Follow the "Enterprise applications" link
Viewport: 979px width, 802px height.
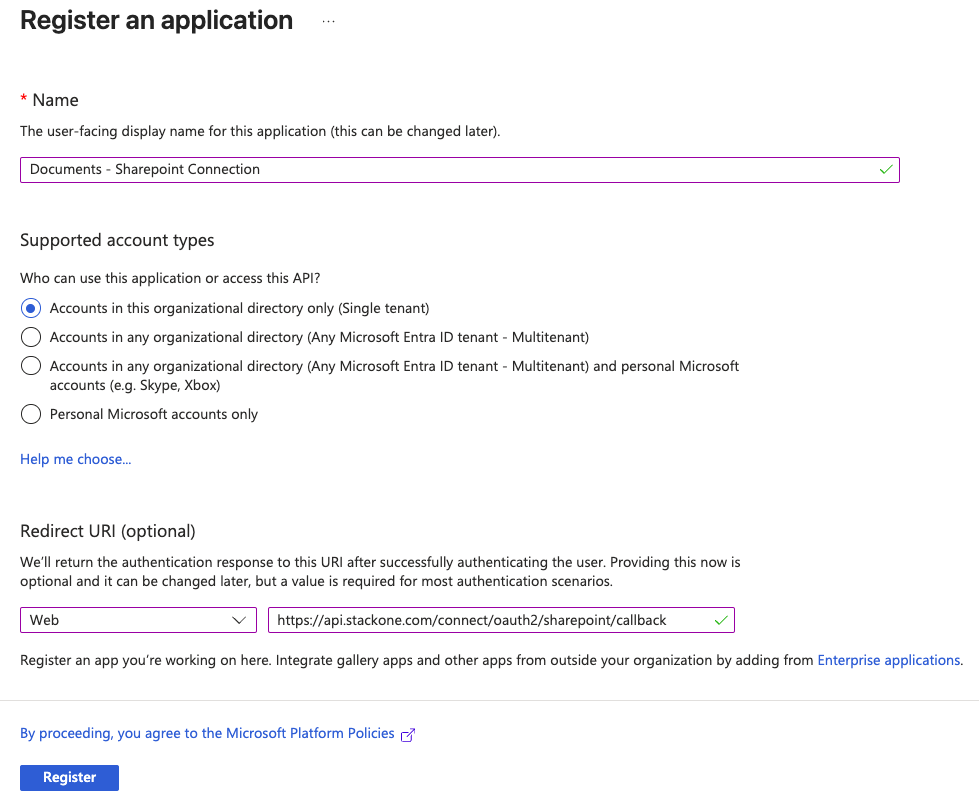[888, 660]
